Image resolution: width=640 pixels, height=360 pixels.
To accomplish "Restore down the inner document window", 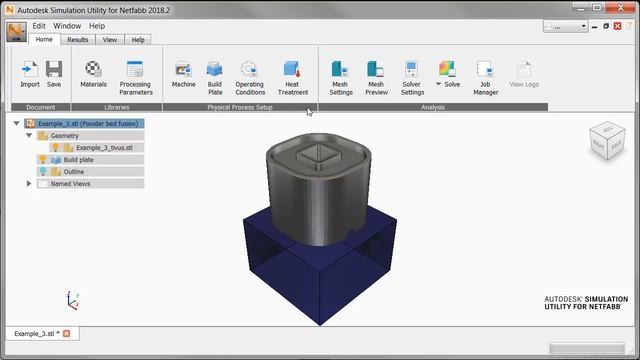I will click(x=606, y=26).
